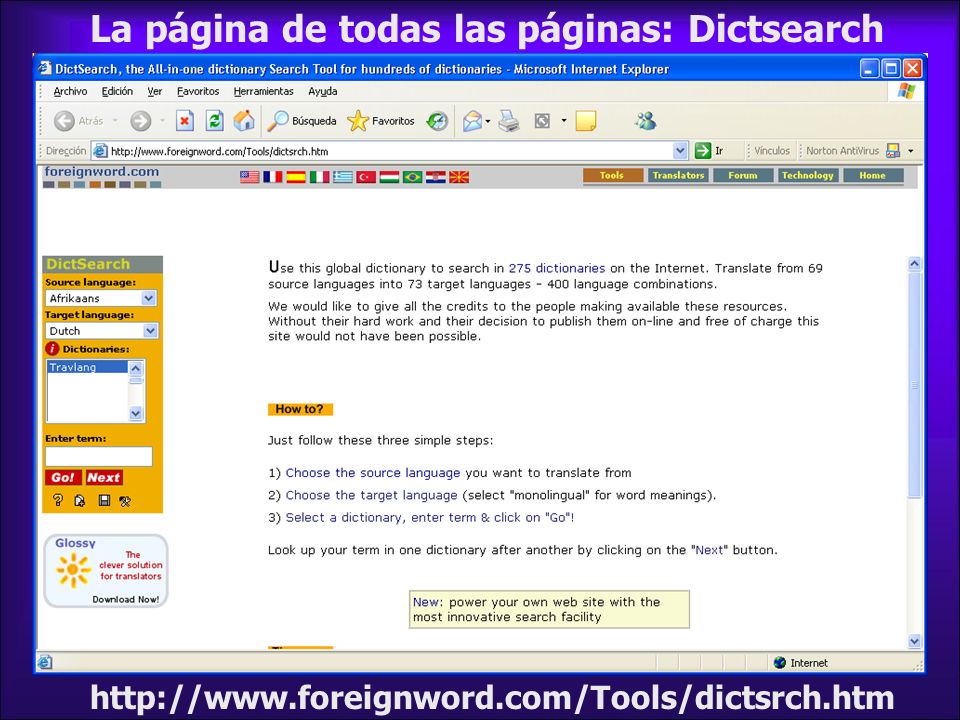Open the DictSearch hammer tools icon
The height and width of the screenshot is (720, 960).
pos(126,501)
